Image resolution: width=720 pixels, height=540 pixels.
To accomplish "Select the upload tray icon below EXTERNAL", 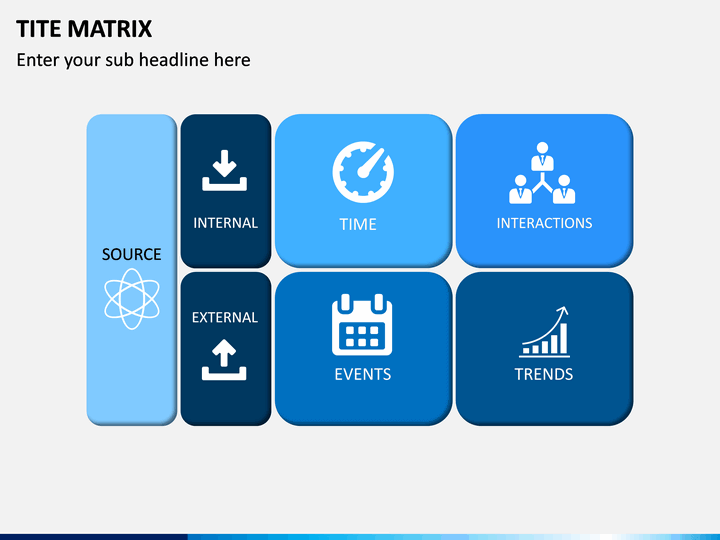I will coord(224,360).
